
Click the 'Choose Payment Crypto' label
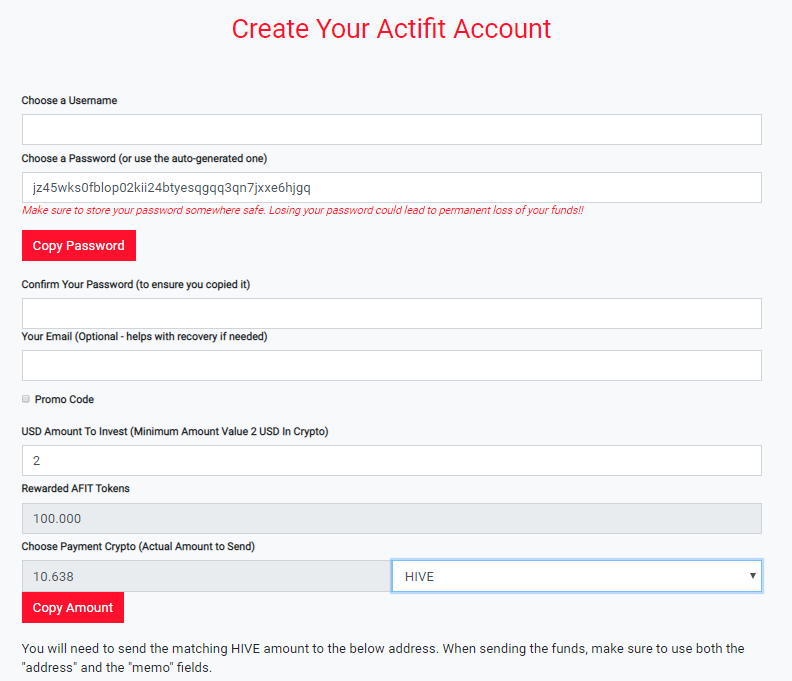pyautogui.click(x=138, y=547)
